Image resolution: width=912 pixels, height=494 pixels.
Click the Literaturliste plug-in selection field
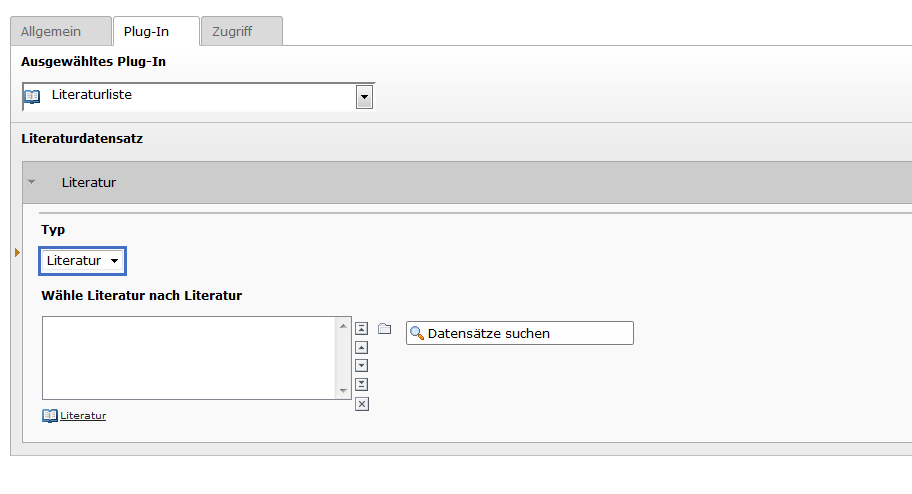coord(190,96)
